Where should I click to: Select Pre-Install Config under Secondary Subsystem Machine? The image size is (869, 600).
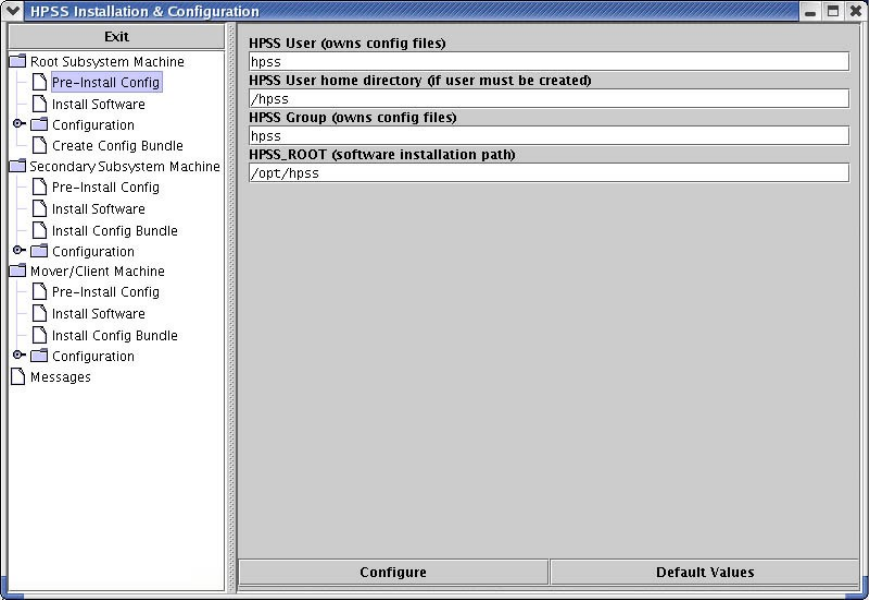[x=106, y=187]
